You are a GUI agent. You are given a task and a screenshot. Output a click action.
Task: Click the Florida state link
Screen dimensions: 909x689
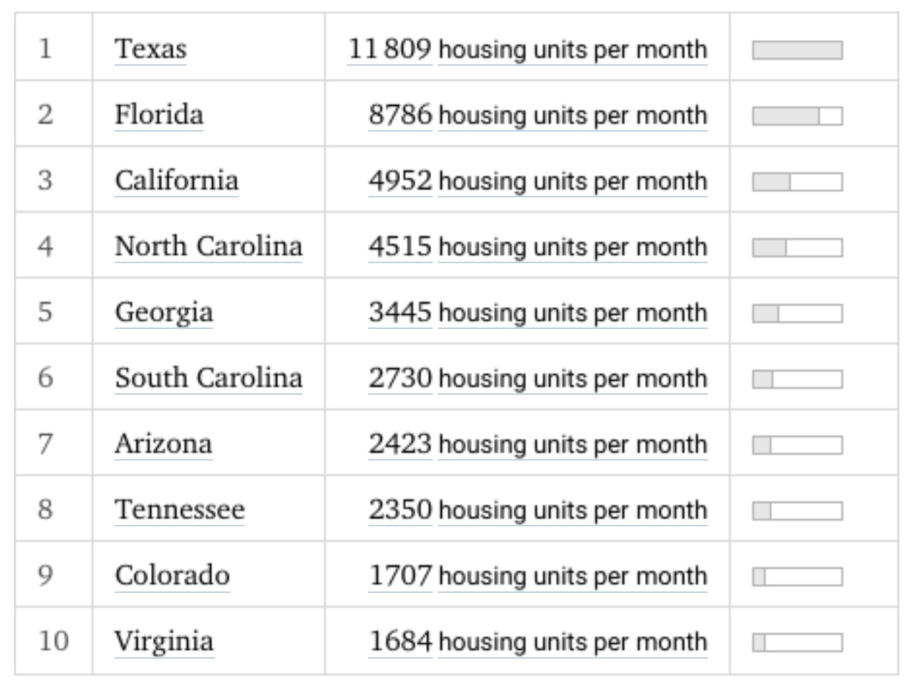[x=159, y=115]
